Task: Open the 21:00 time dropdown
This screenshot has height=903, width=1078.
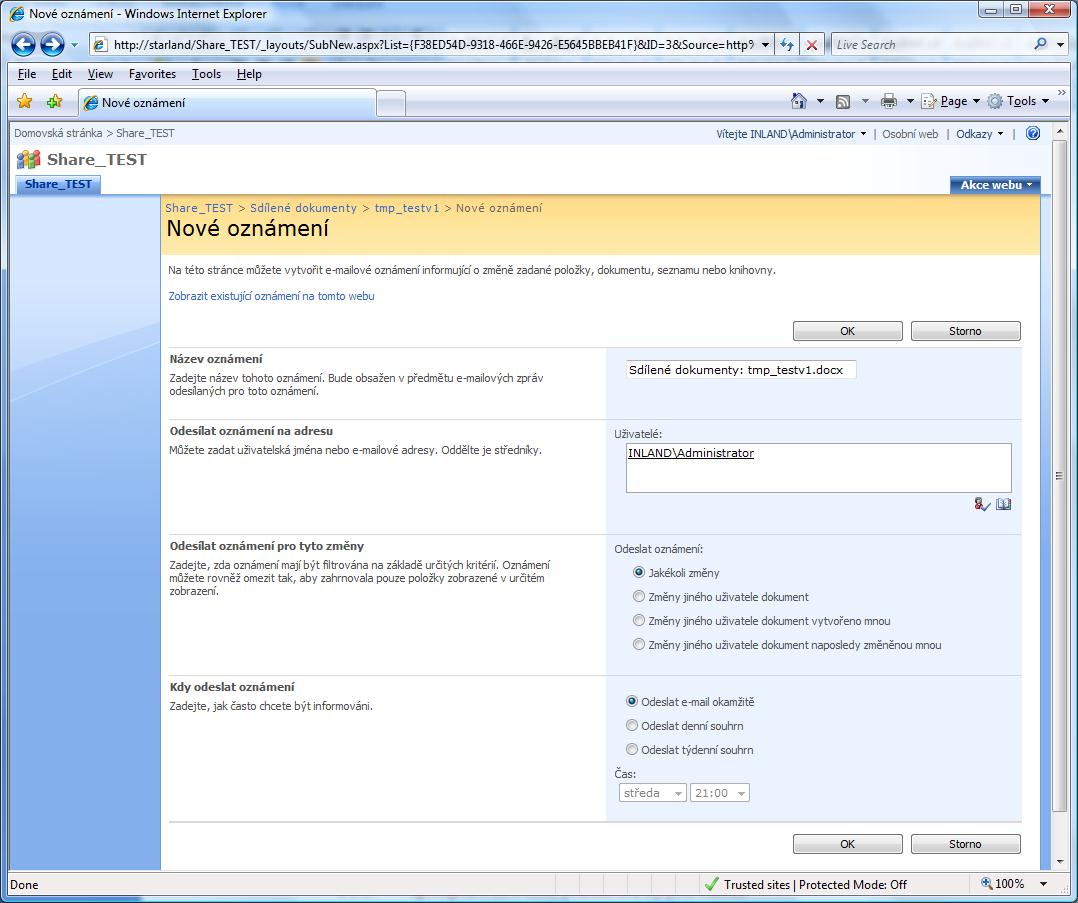Action: [x=719, y=793]
